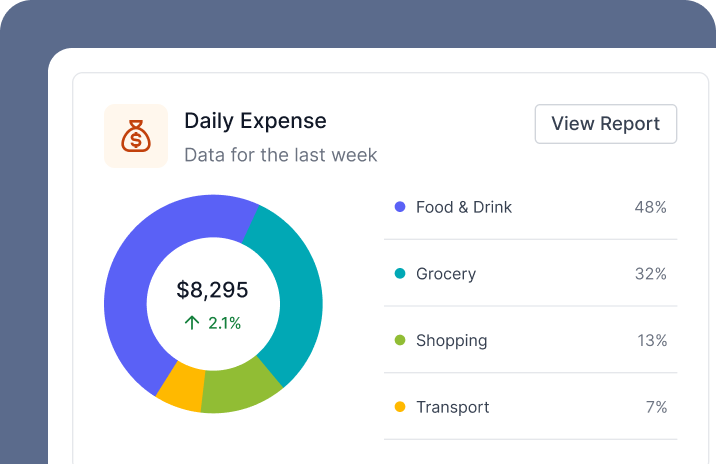Click the teal Grocery legend dot
This screenshot has height=464, width=716.
click(x=400, y=274)
